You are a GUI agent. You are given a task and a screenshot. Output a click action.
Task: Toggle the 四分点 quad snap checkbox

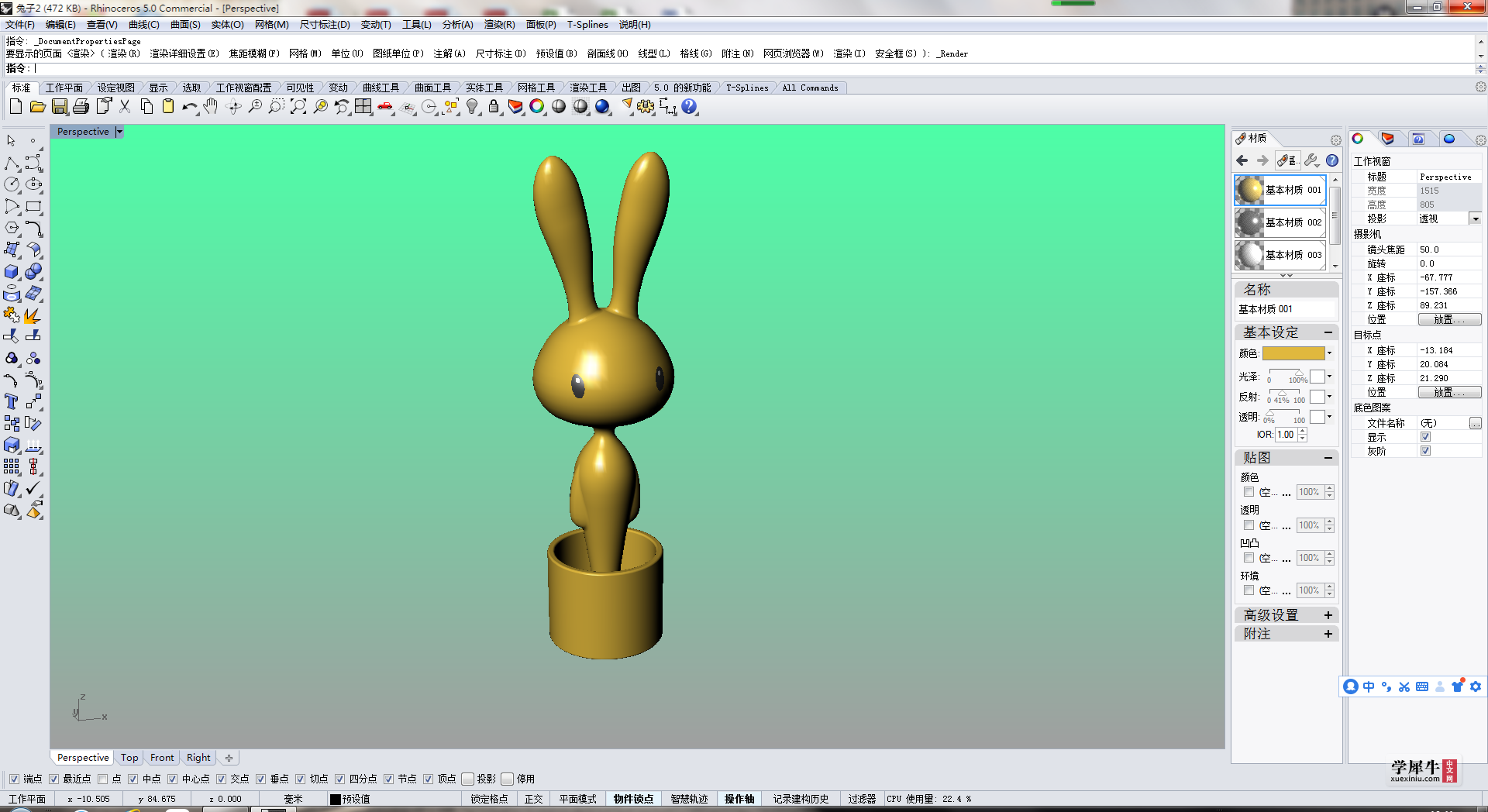click(x=339, y=779)
